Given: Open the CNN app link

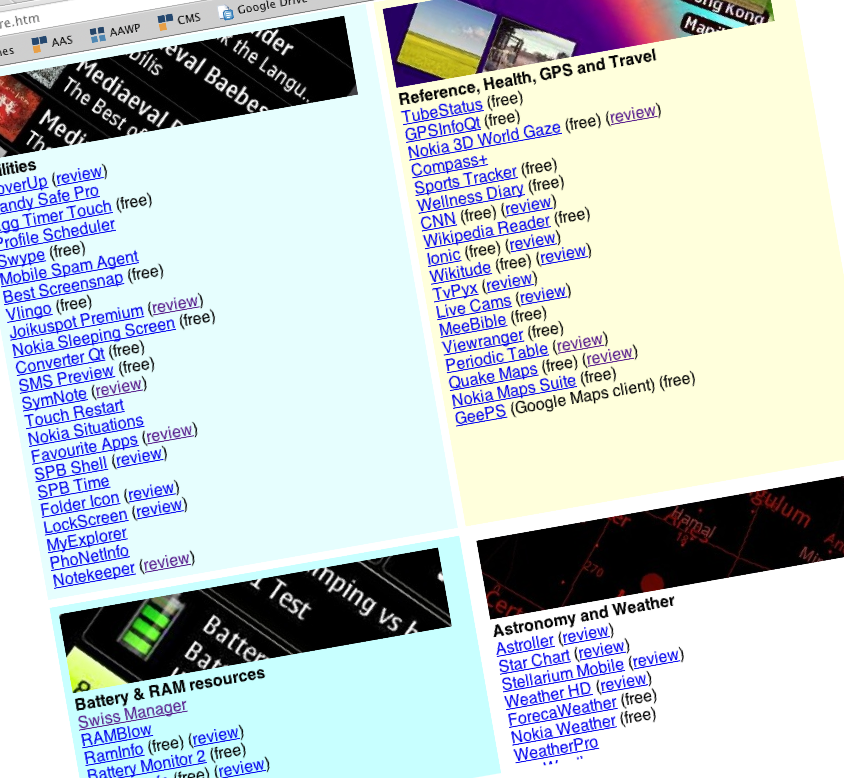Looking at the screenshot, I should (x=438, y=221).
